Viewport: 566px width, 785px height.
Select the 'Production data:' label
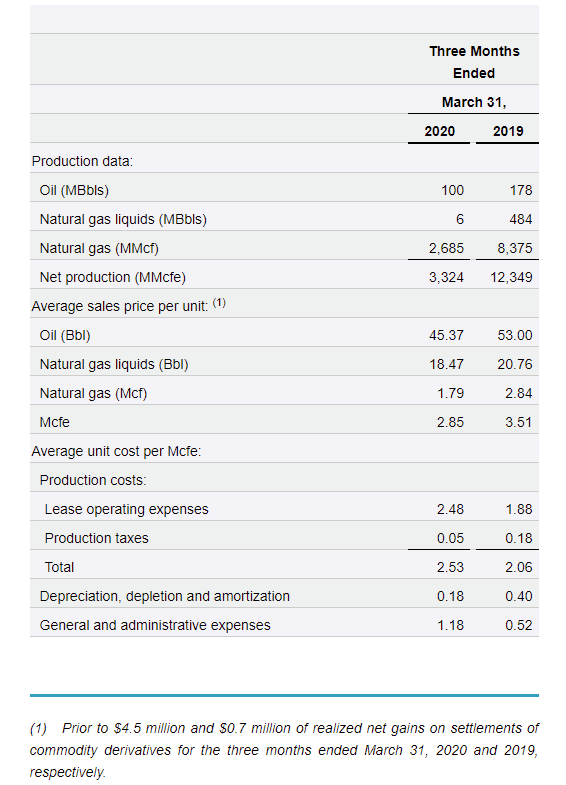point(83,161)
